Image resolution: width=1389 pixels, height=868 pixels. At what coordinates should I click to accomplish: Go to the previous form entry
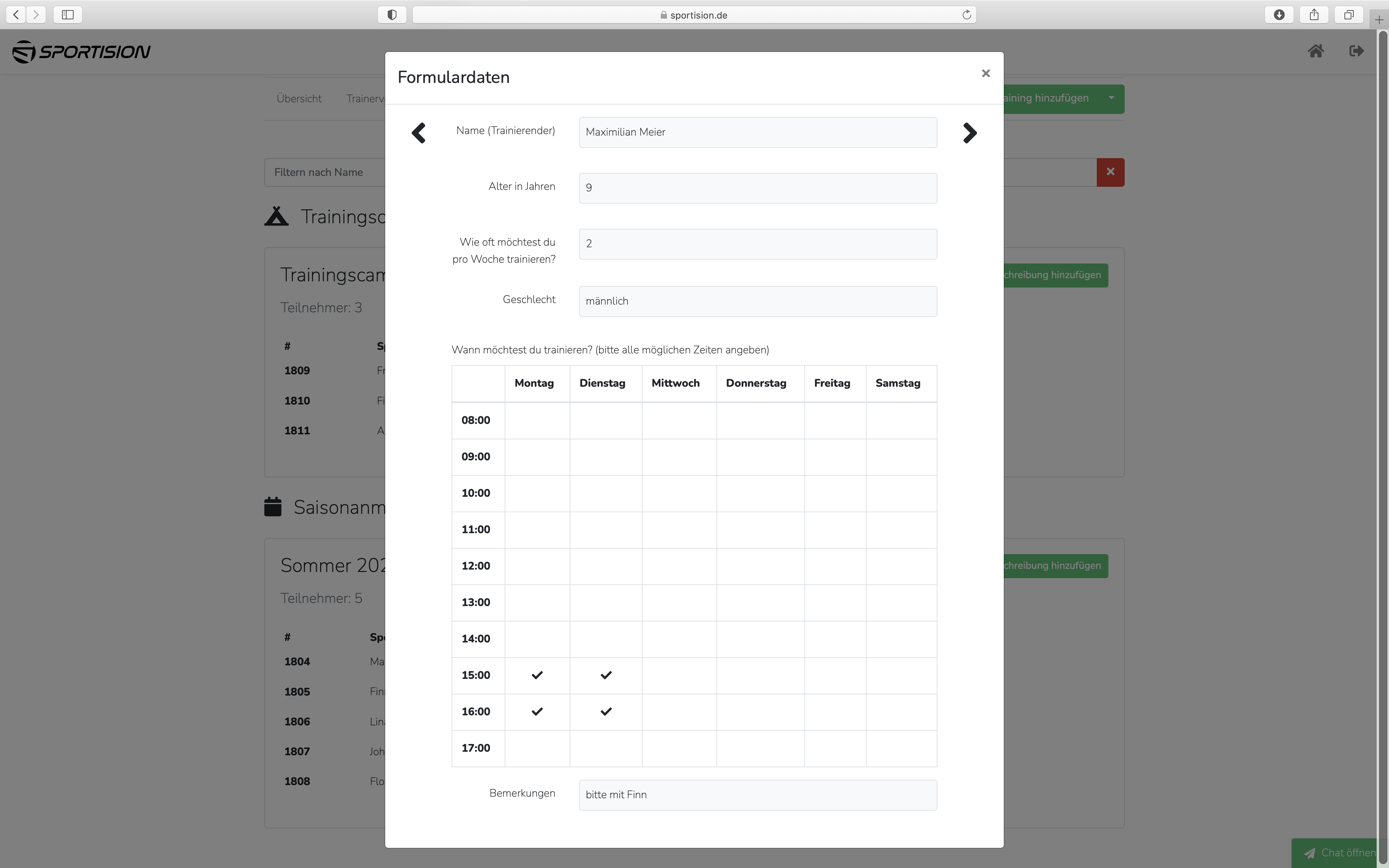pos(419,133)
